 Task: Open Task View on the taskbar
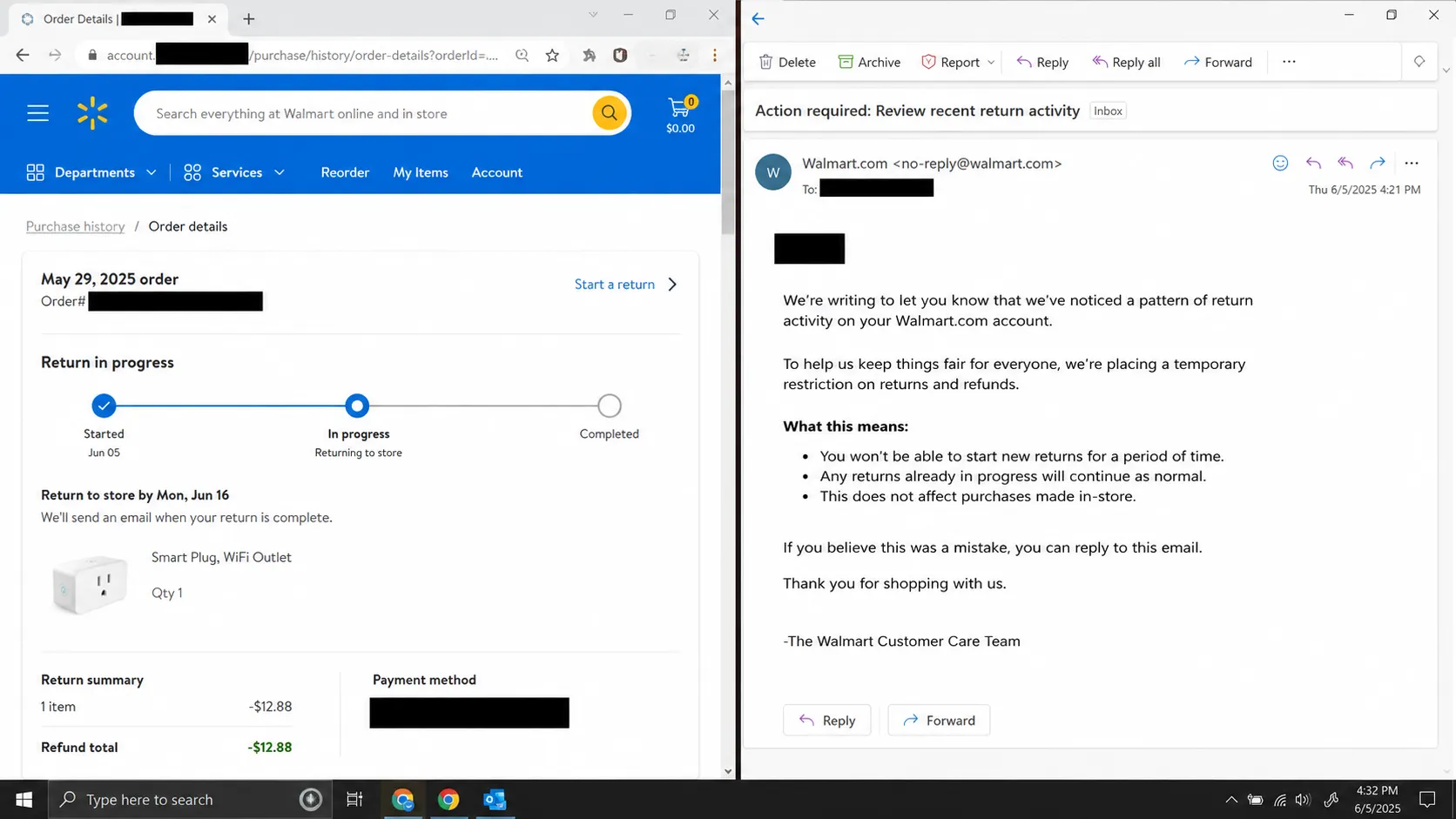[354, 799]
